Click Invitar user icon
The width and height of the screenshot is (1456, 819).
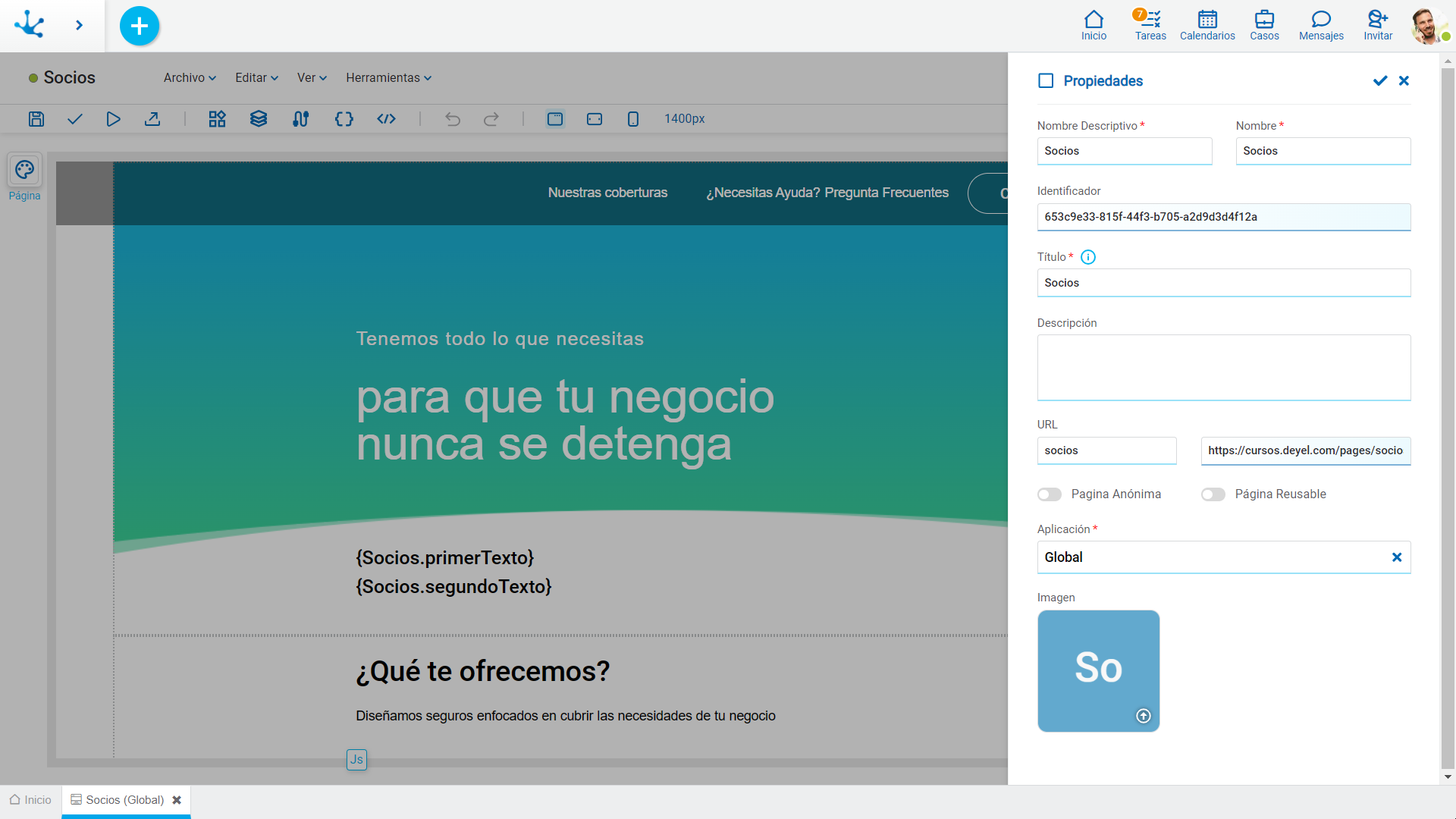click(1378, 25)
